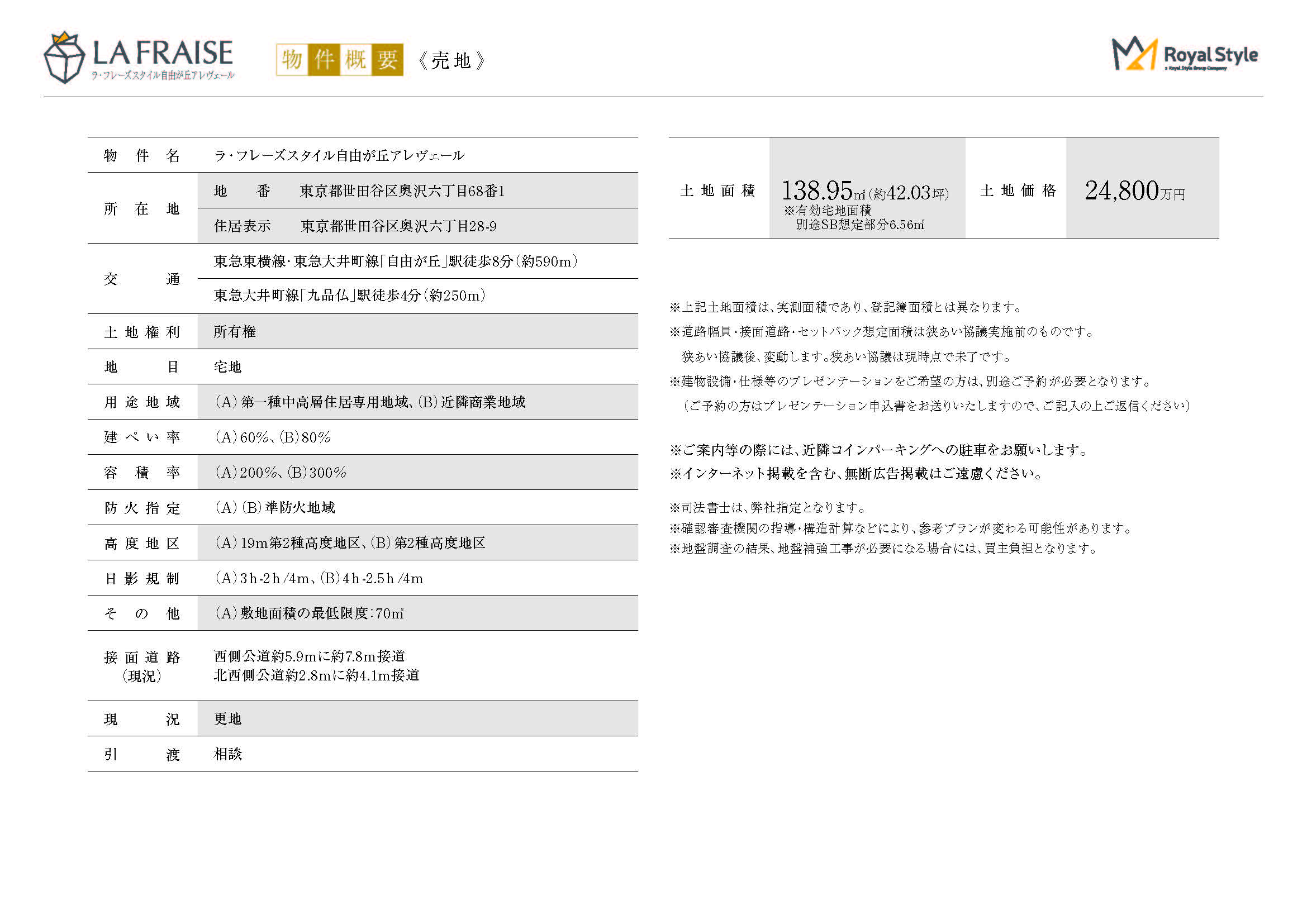Click the Royal Style brand text
This screenshot has width=1307, height=924.
[1210, 55]
